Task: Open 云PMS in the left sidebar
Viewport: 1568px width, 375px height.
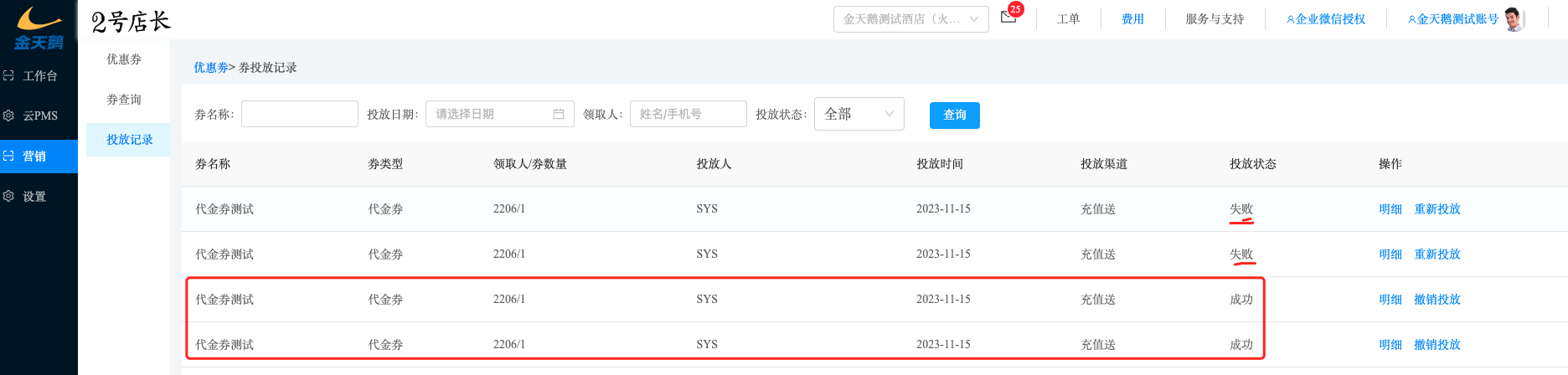Action: 39,116
